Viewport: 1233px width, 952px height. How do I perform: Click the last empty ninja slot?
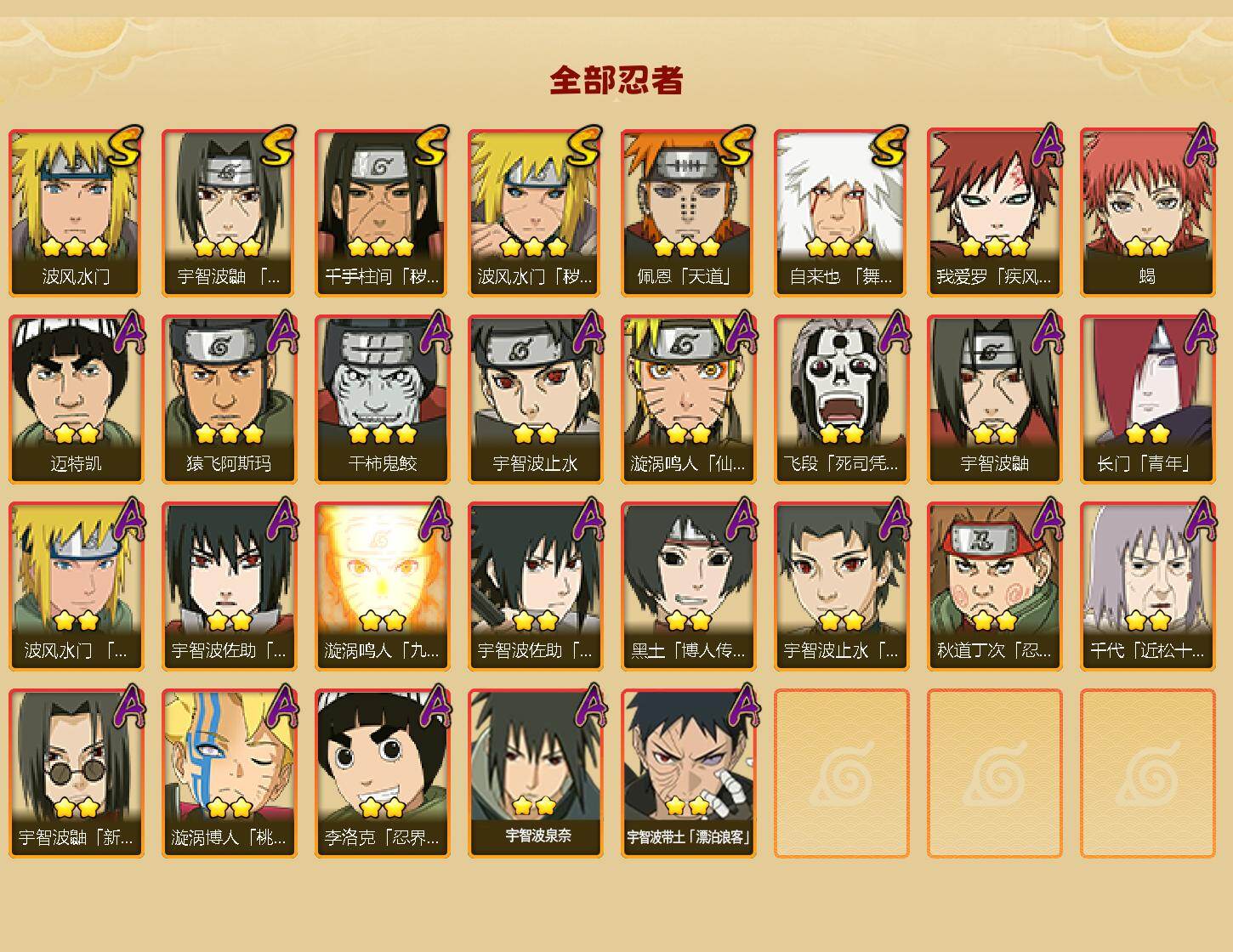tap(1148, 773)
